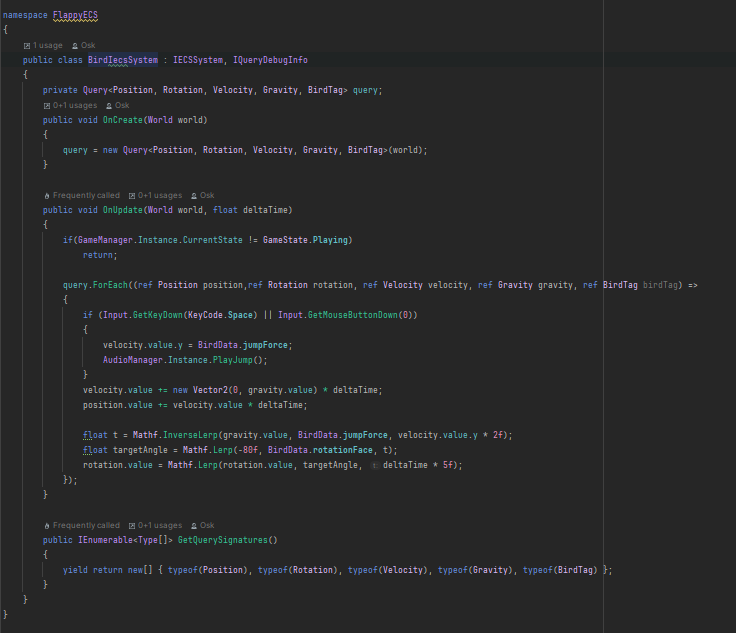This screenshot has height=633, width=736.
Task: Click the IQueryDebugInfo interface name
Action: coord(270,60)
